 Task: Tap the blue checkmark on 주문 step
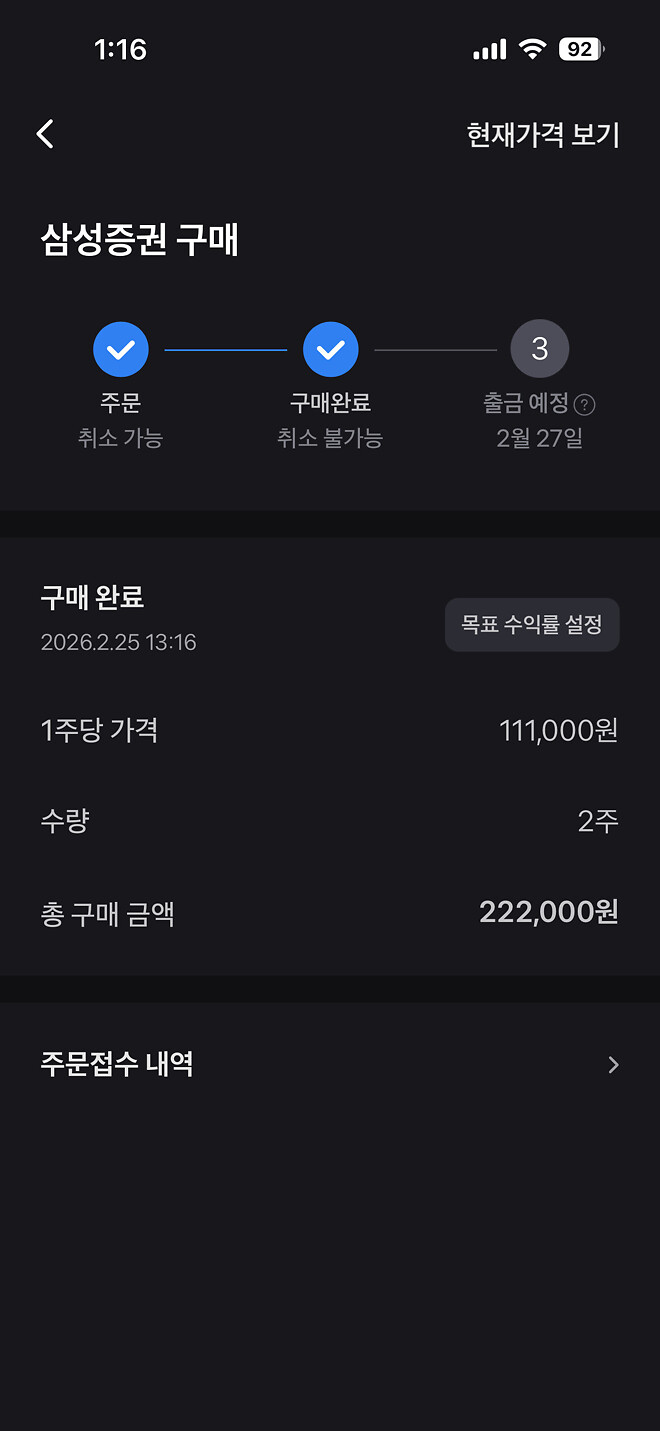click(120, 348)
